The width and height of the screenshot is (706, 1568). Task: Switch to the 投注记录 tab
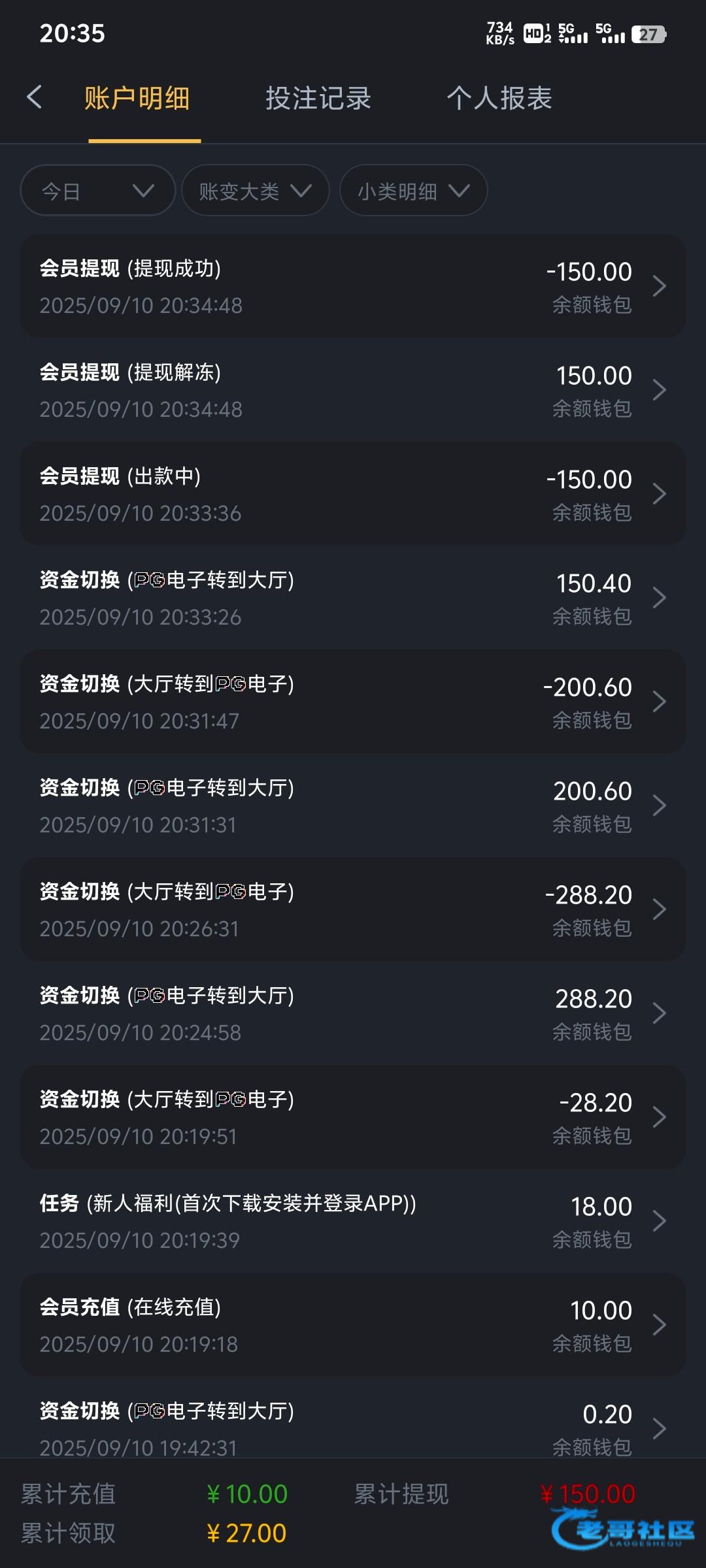point(318,99)
